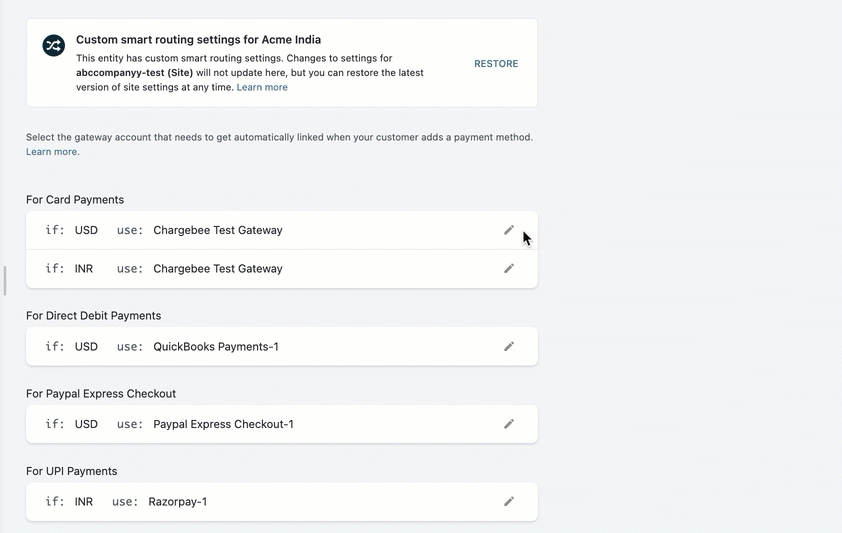Edit the Direct Debit USD routing rule
The height and width of the screenshot is (533, 842).
[509, 347]
